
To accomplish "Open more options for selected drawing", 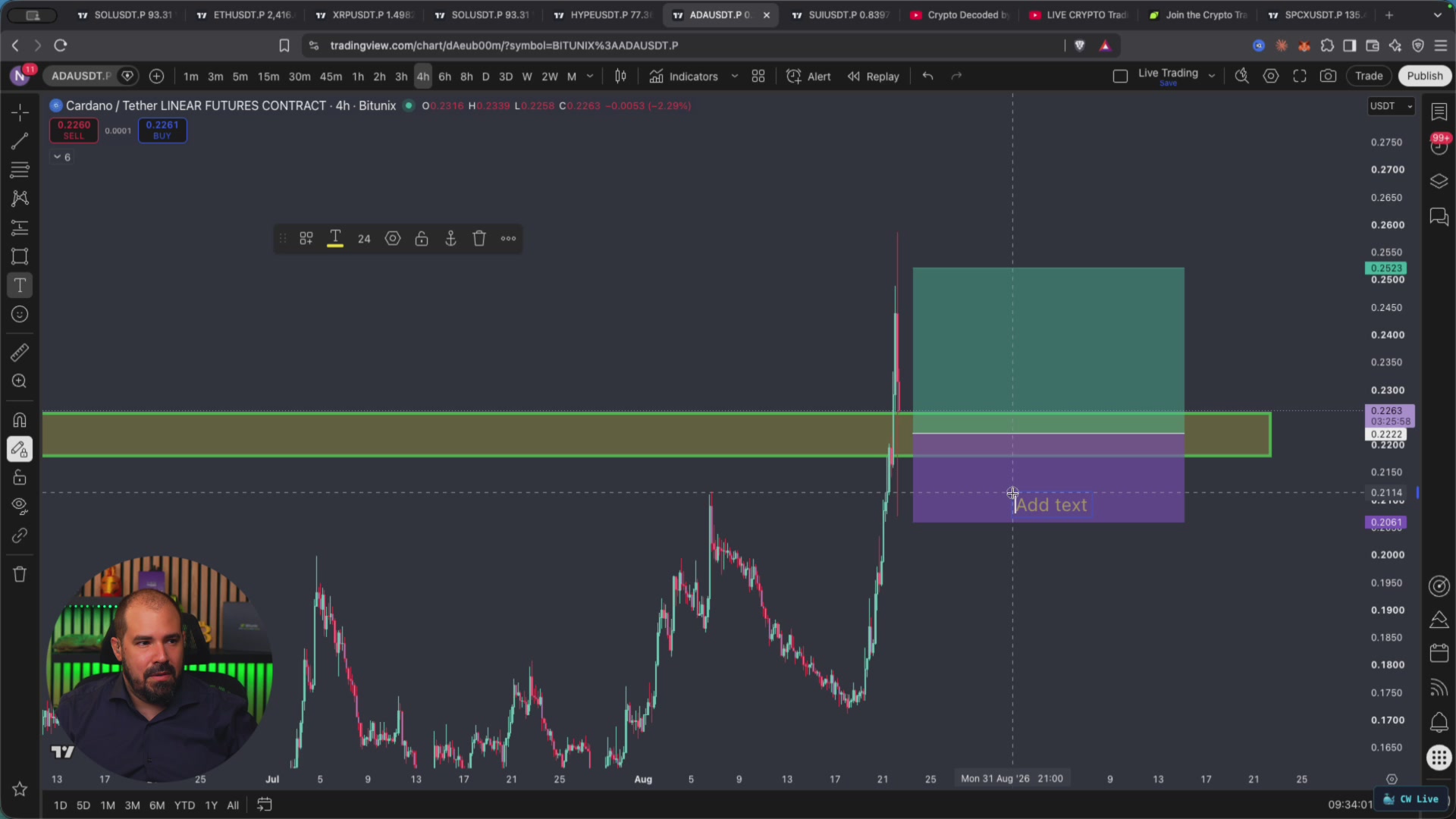I will pyautogui.click(x=508, y=239).
